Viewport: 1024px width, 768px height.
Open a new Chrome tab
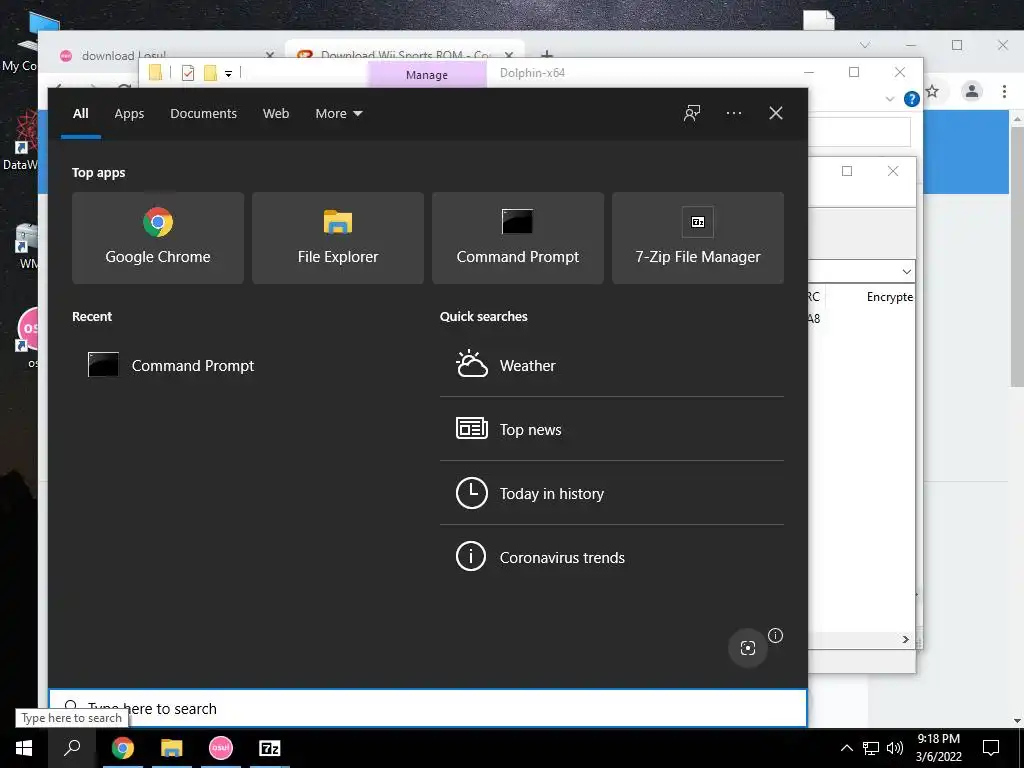547,54
